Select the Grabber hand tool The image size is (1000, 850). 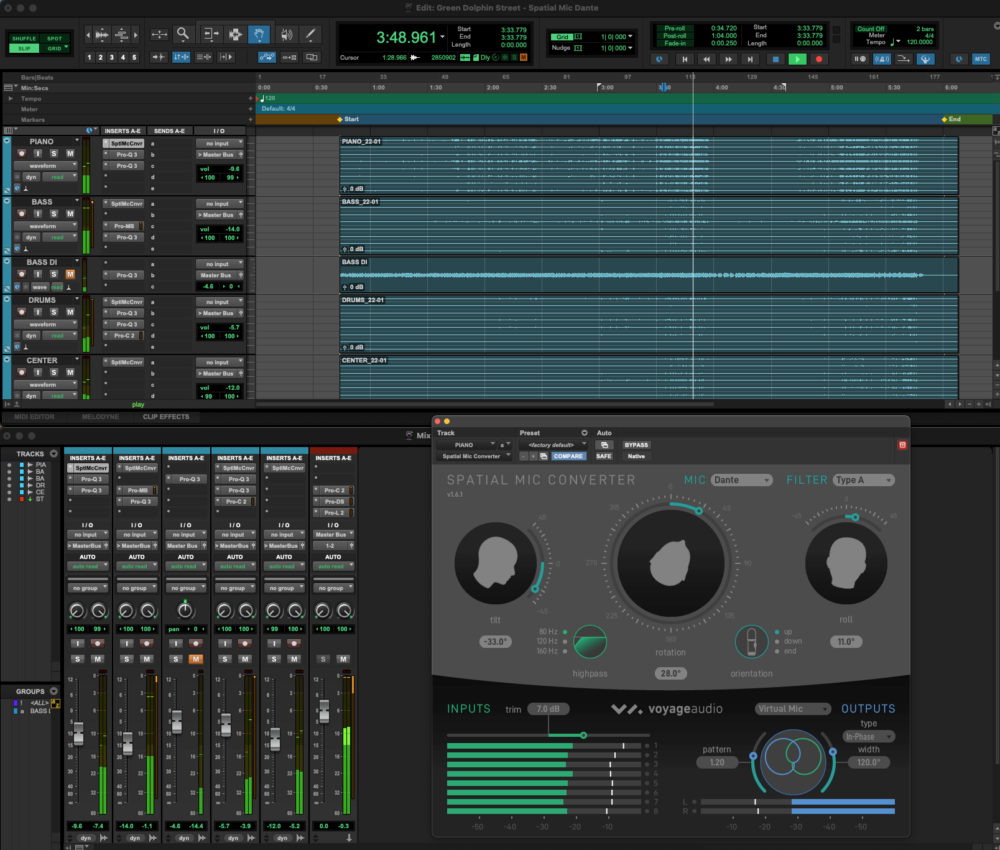259,35
